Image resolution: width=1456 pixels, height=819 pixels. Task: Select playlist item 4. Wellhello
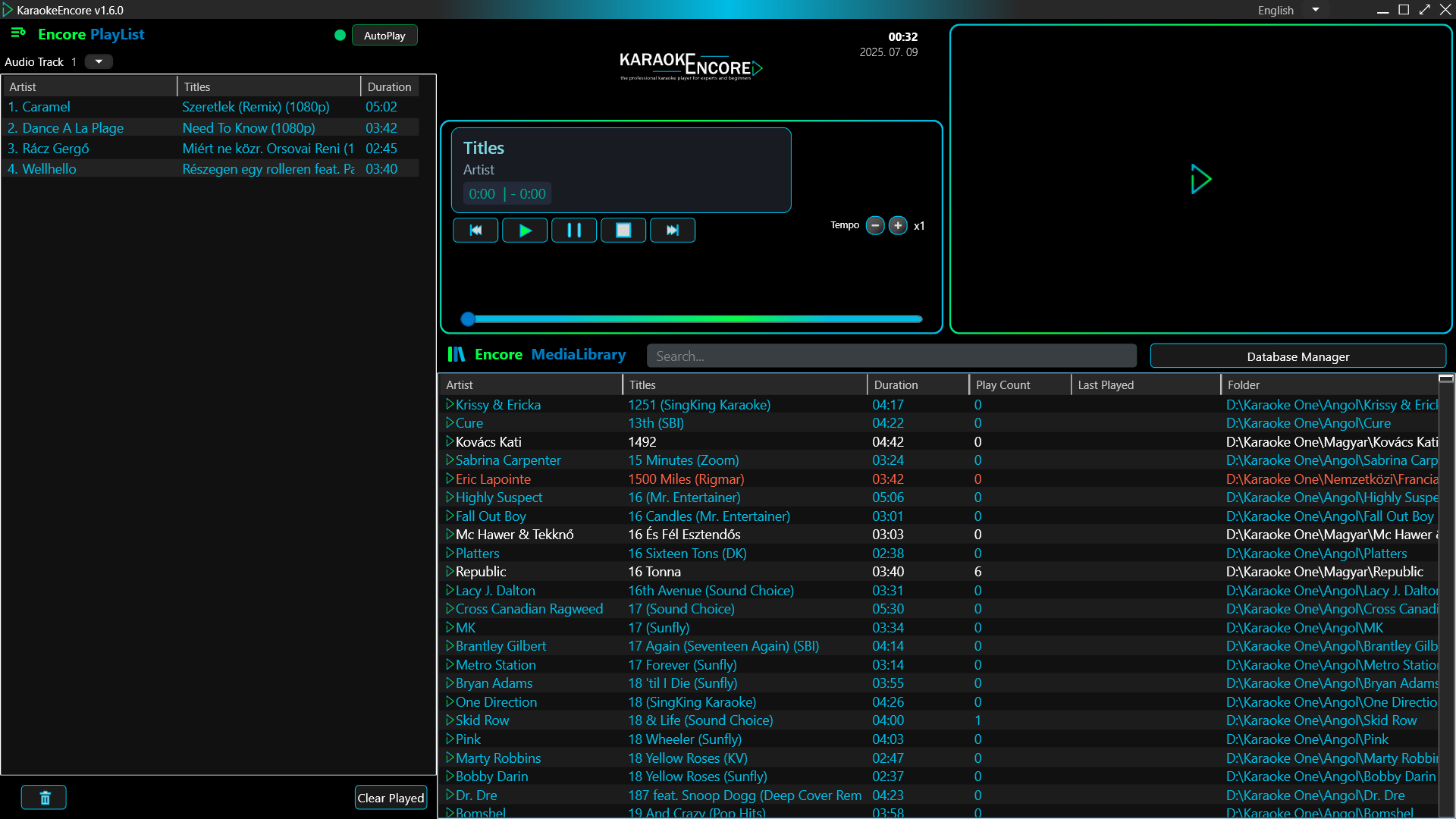coord(210,169)
